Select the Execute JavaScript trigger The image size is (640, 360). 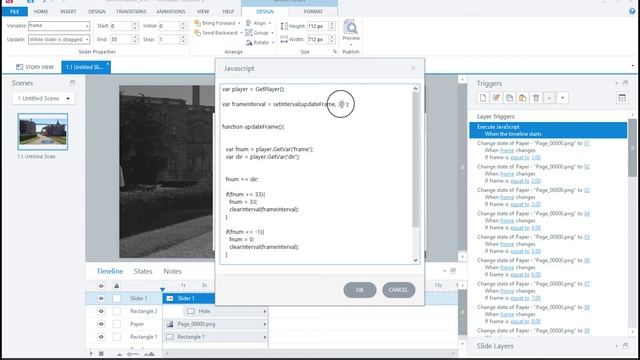[x=548, y=130]
